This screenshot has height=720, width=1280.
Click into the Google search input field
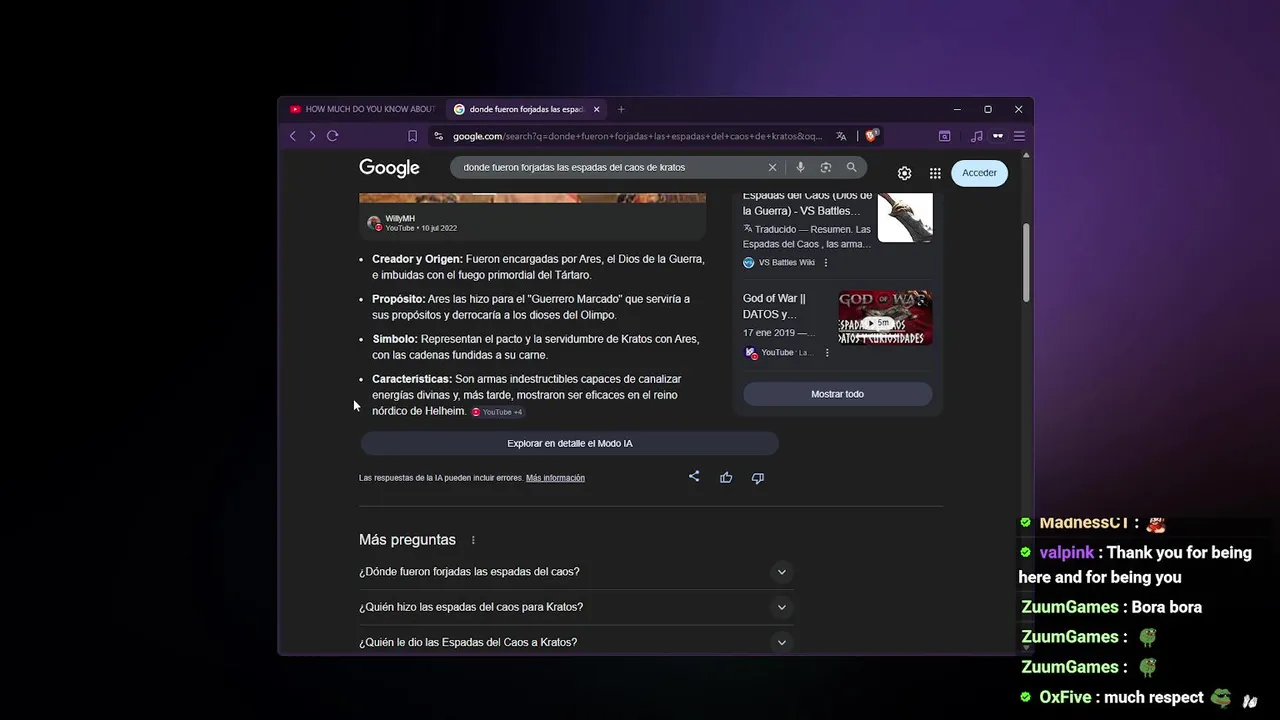coord(610,167)
